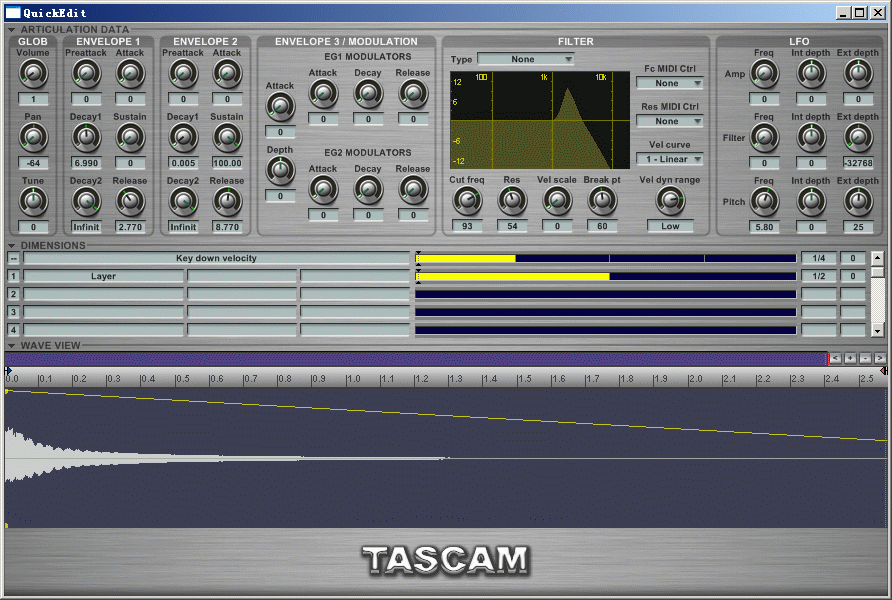Click the Envelope 2 Decay2 knob
Viewport: 892px width, 600px height.
[183, 201]
